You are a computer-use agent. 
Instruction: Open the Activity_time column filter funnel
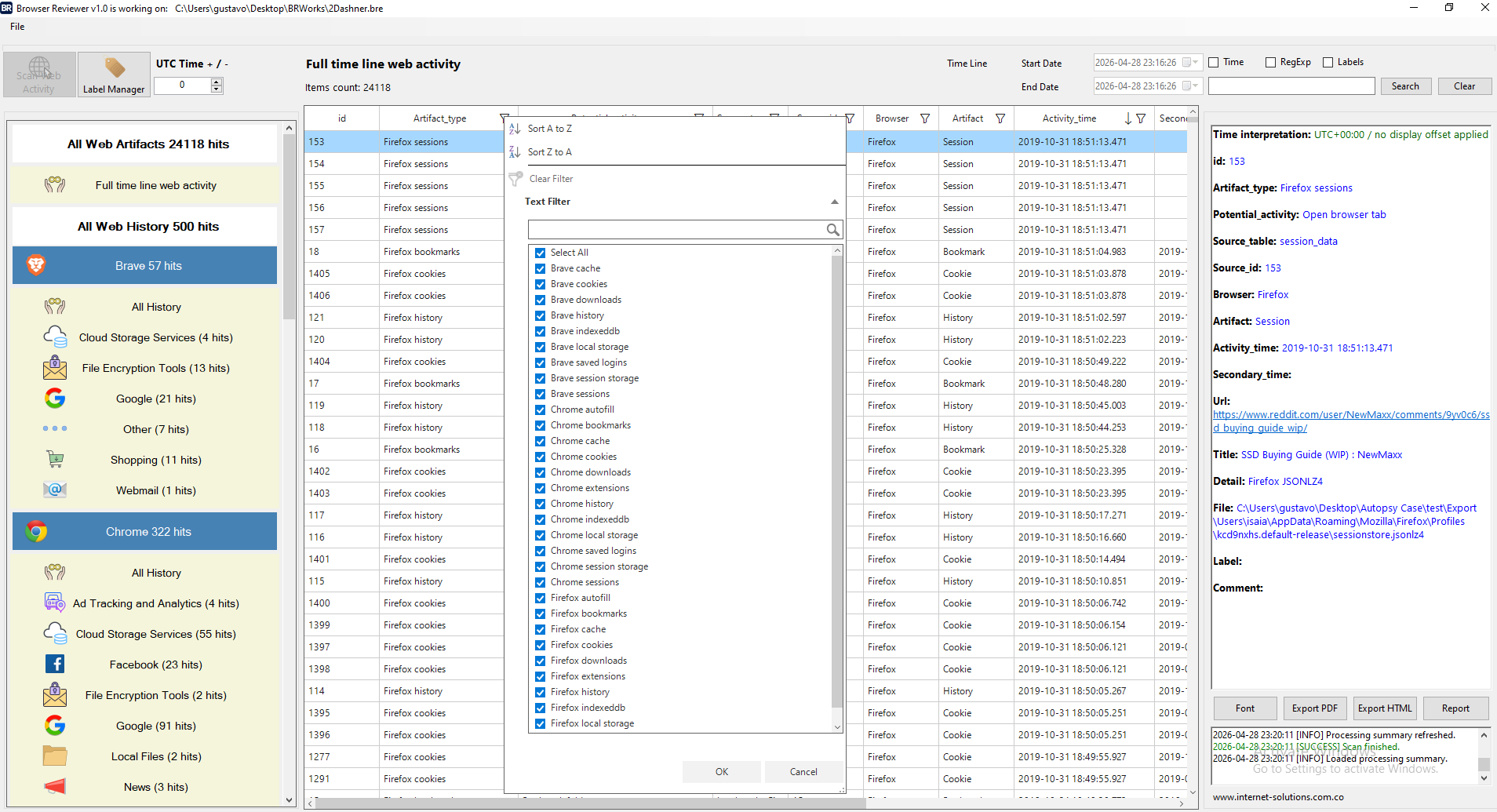1141,118
